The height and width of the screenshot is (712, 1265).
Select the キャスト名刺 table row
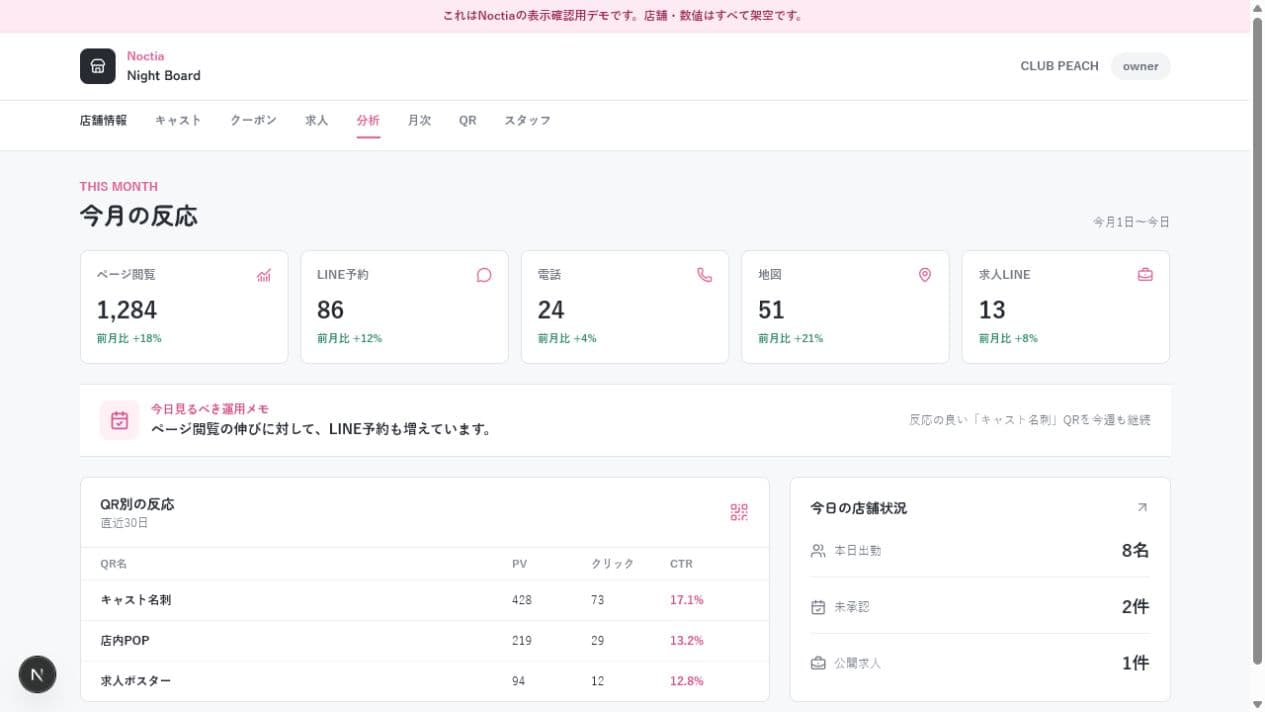coord(425,600)
